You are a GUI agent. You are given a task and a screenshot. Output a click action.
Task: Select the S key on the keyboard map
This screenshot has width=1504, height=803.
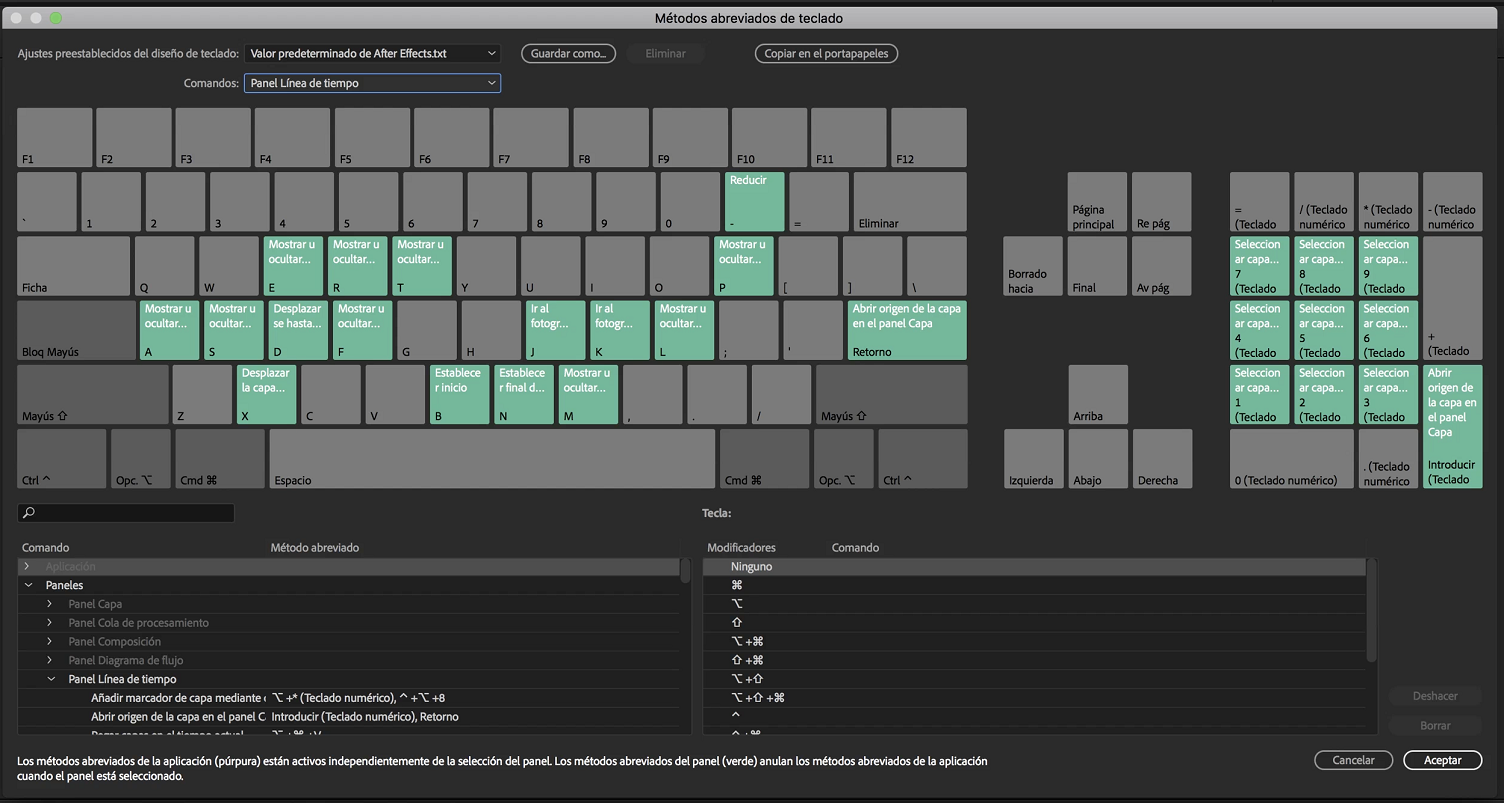tap(233, 330)
